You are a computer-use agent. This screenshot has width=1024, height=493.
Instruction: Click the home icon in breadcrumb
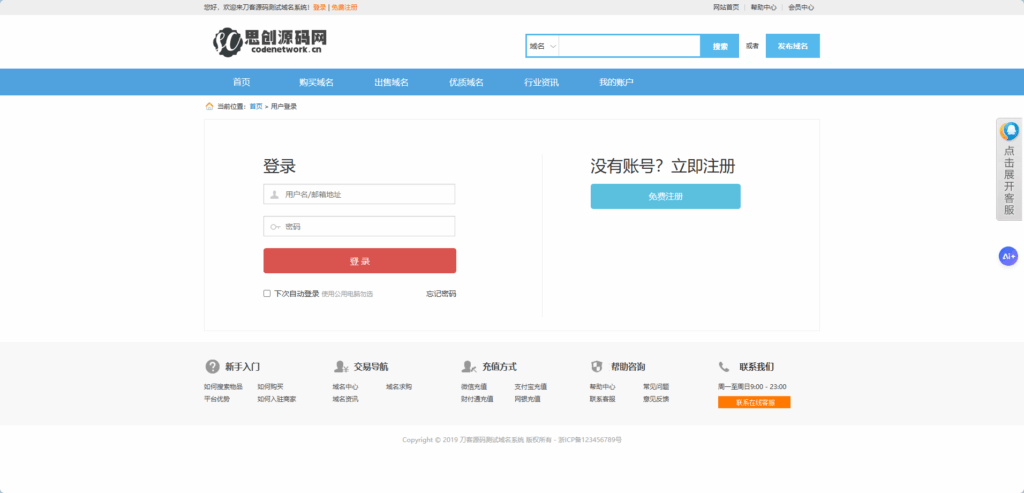coord(209,106)
